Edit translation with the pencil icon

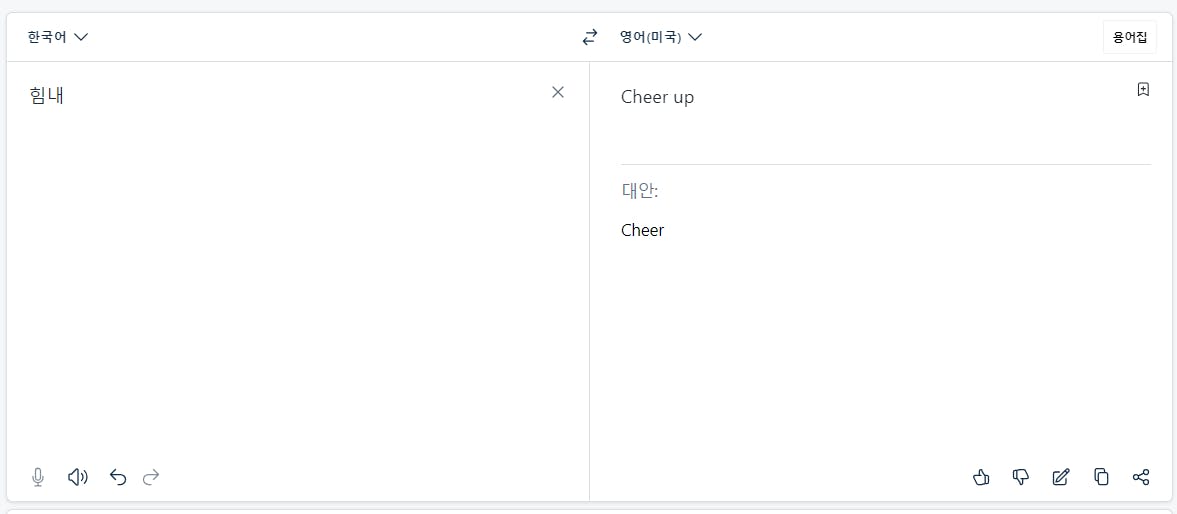[x=1061, y=477]
